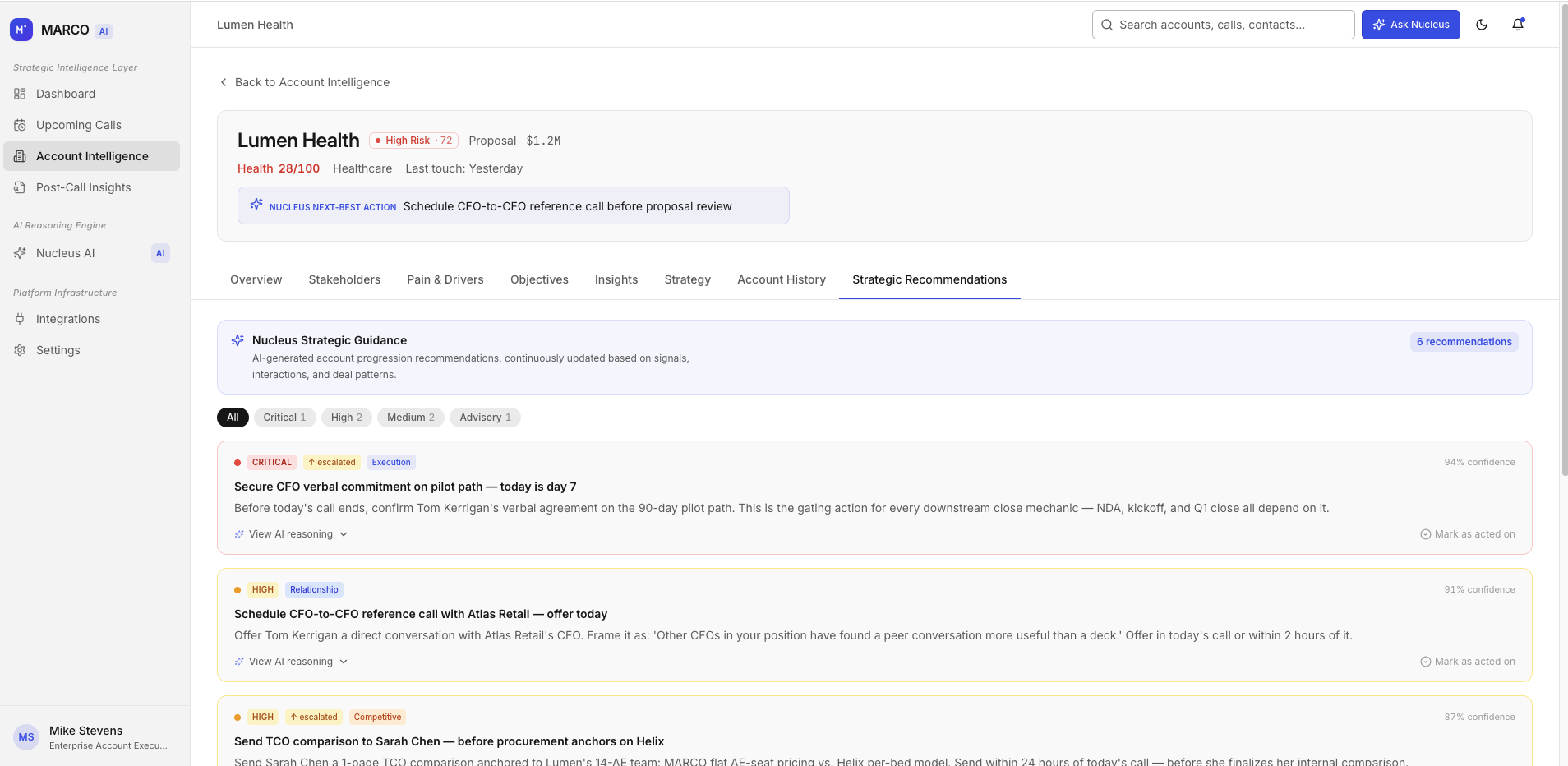This screenshot has width=1568, height=766.
Task: Switch to the Overview tab
Action: (x=256, y=279)
